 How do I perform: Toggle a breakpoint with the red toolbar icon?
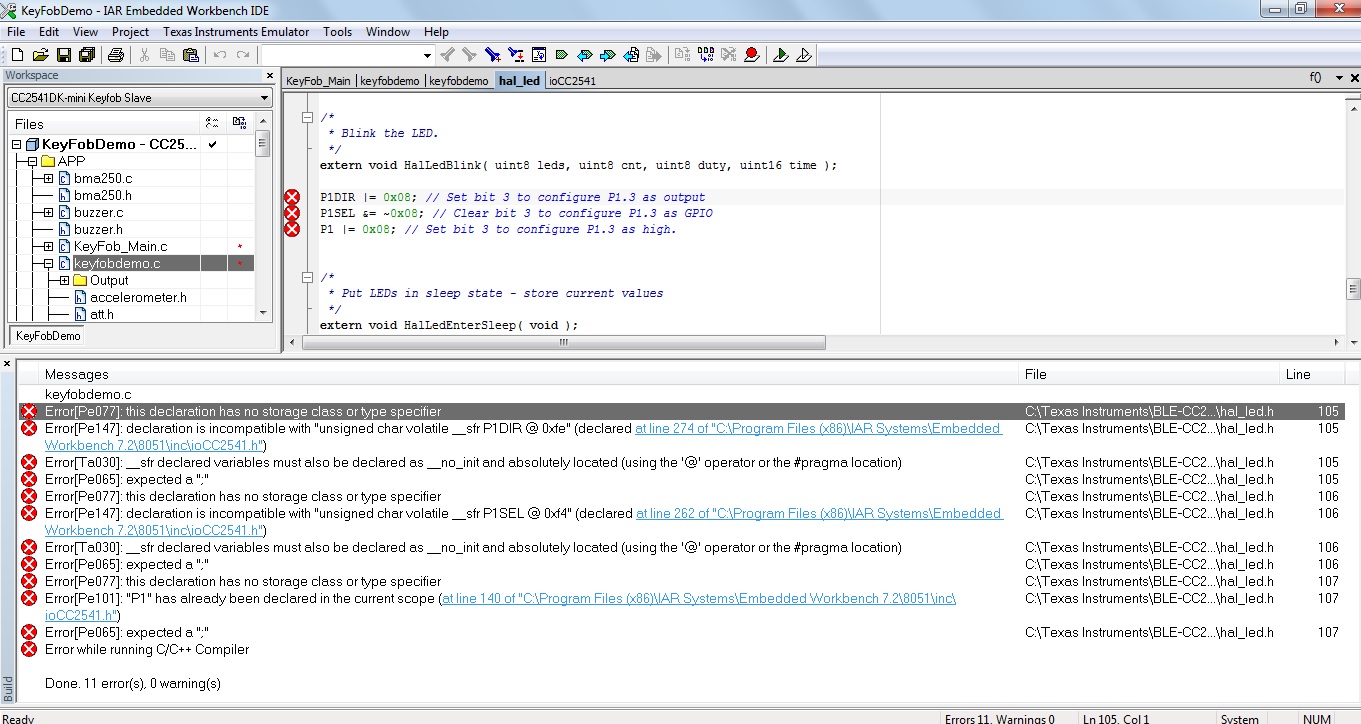pos(752,55)
